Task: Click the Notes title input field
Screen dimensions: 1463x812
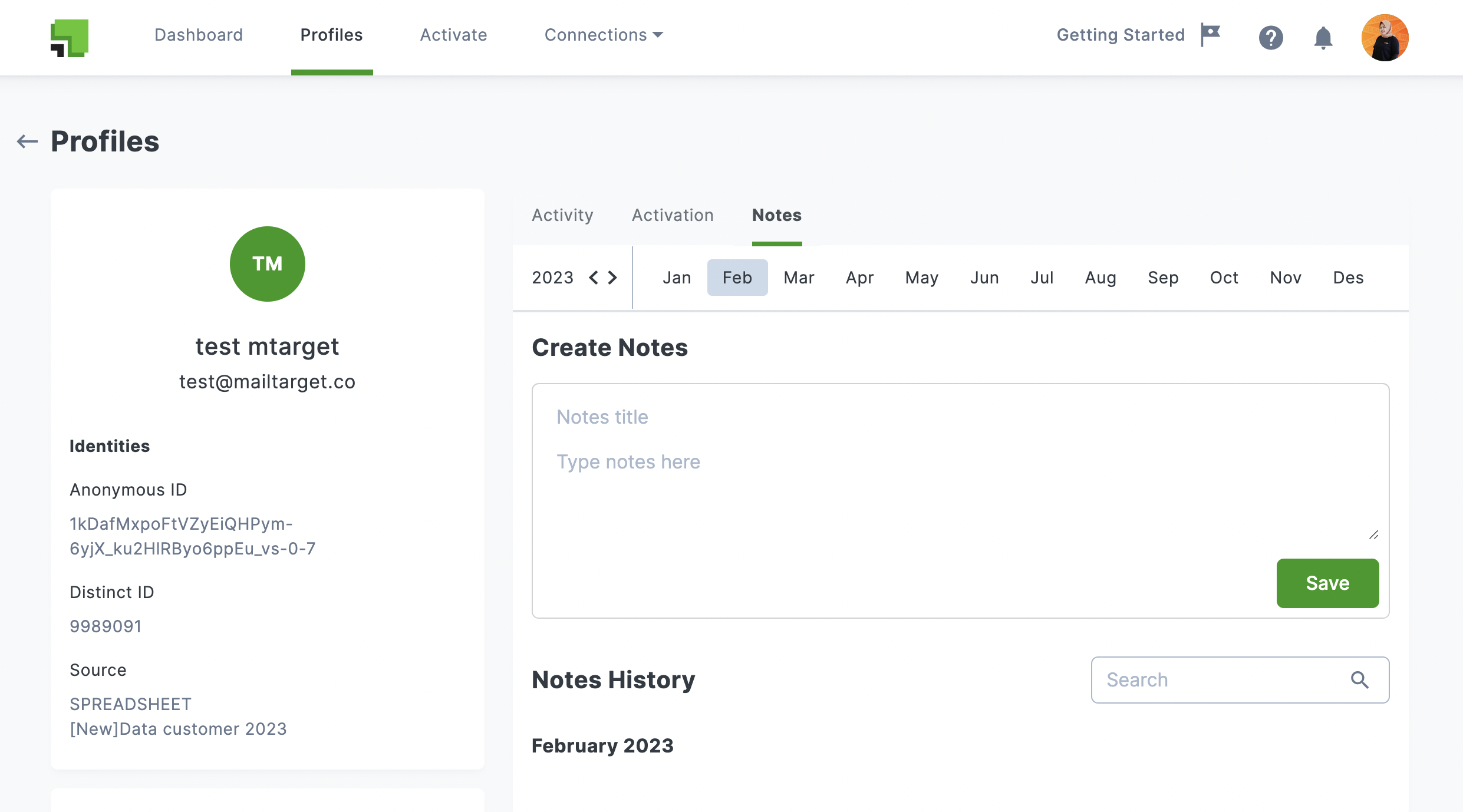Action: click(x=602, y=417)
